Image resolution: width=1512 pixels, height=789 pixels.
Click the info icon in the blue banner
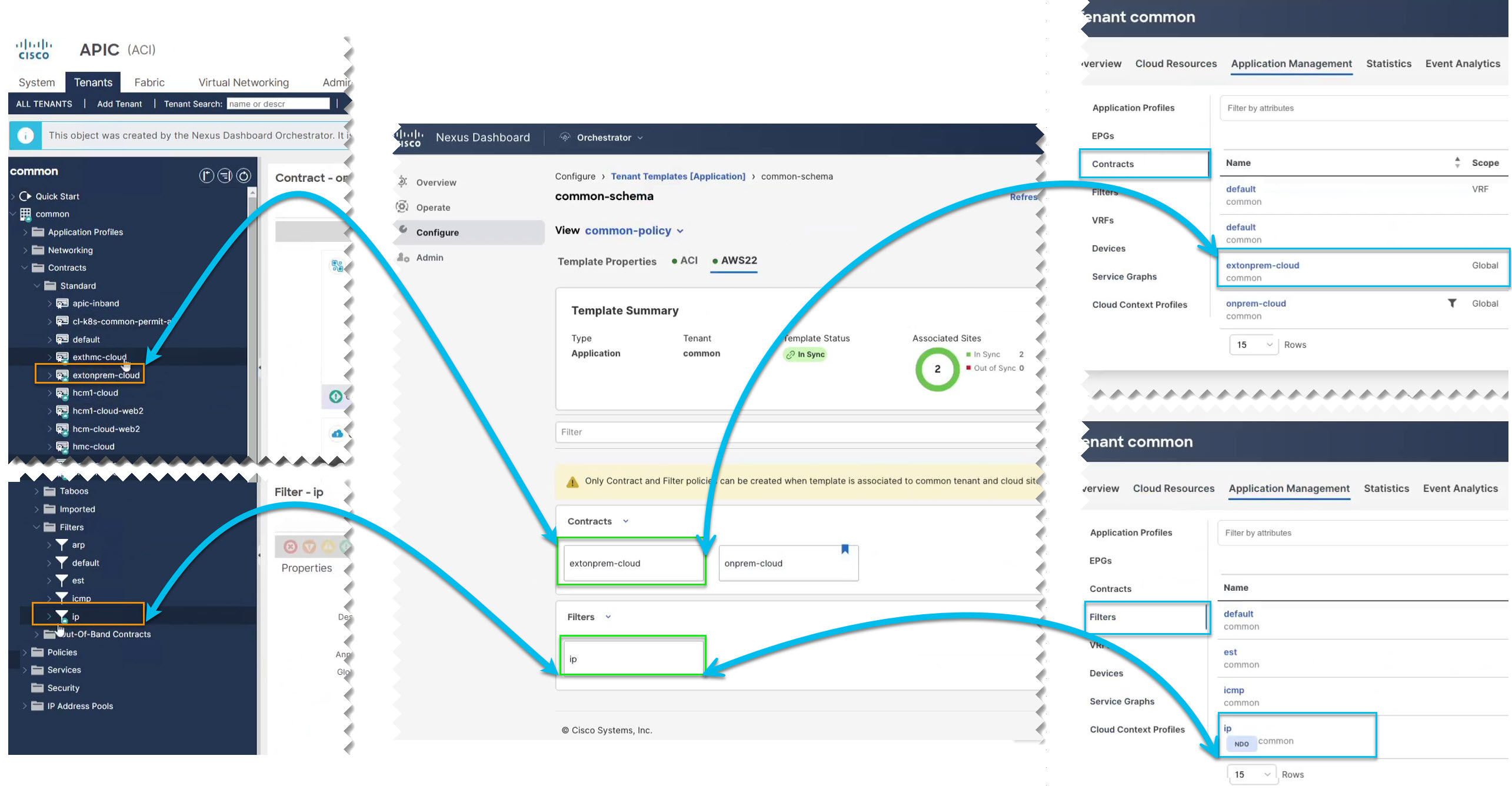[x=25, y=135]
